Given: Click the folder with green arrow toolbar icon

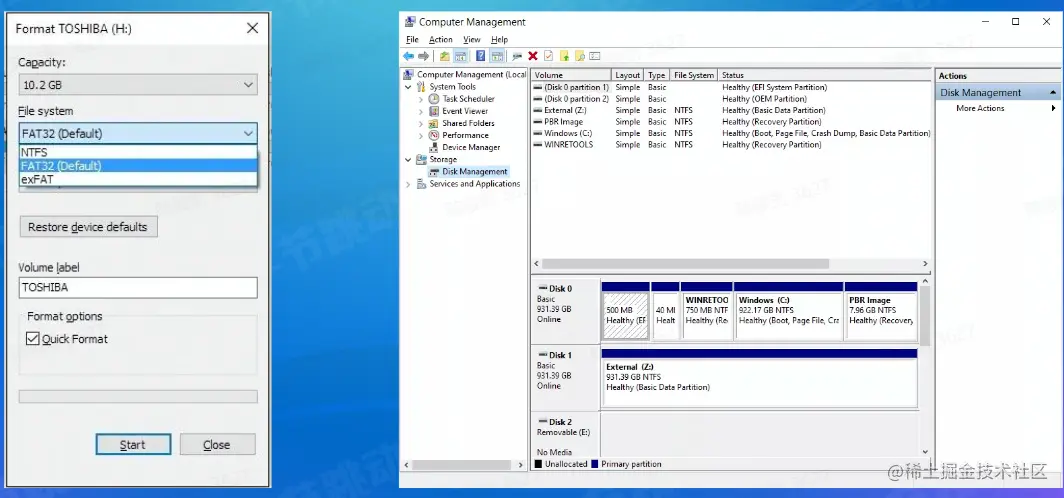Looking at the screenshot, I should coord(564,56).
